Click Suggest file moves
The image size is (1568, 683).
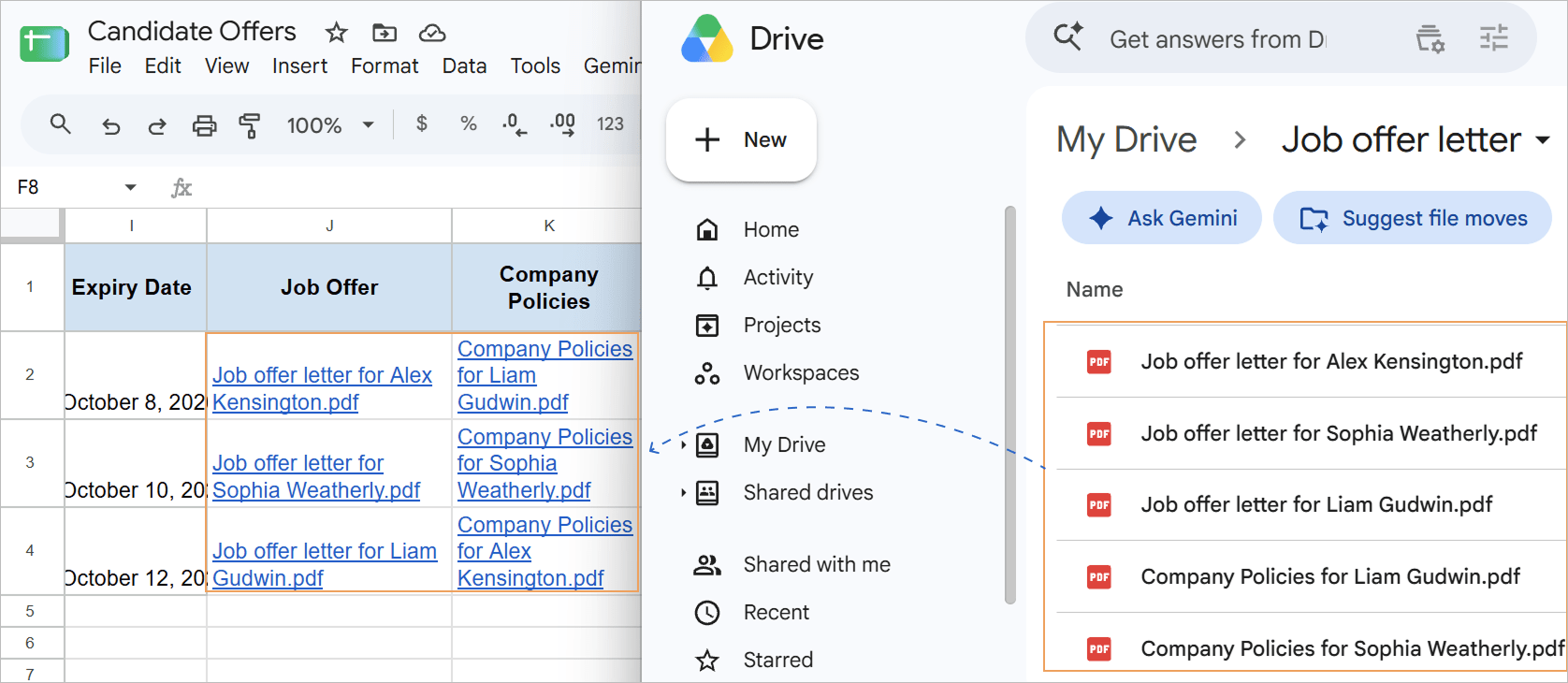(1413, 218)
